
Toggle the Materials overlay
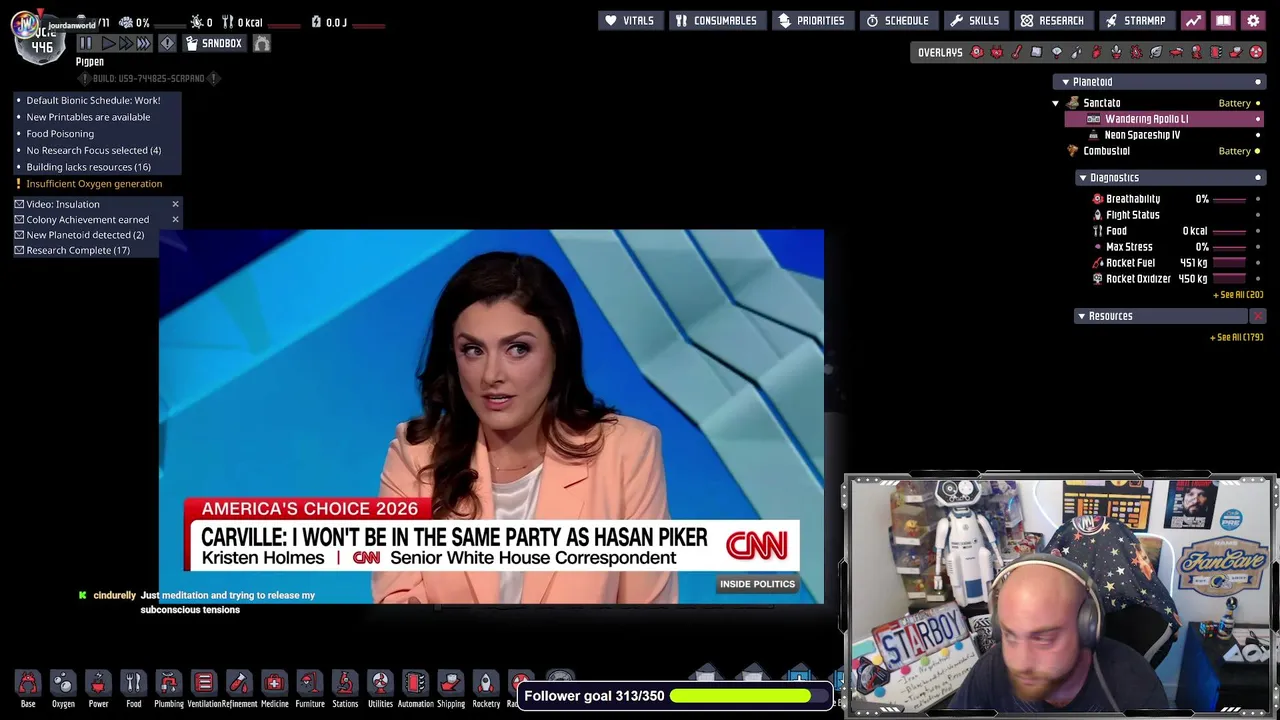pyautogui.click(x=1037, y=52)
